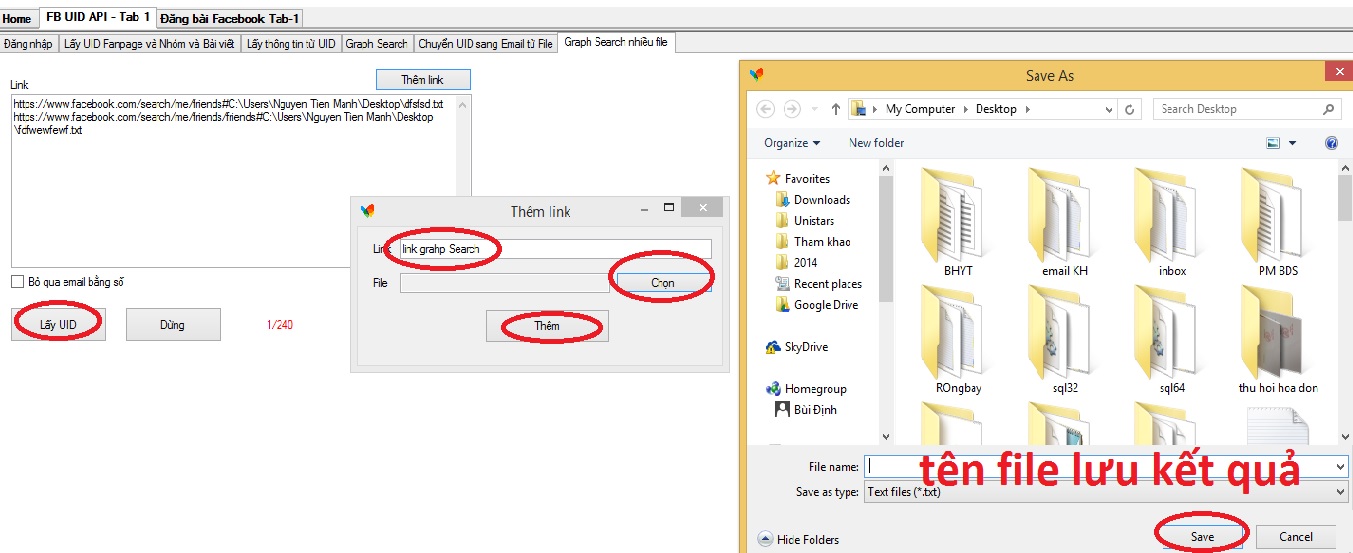Select SkyDrive in the navigation pane
Screen dimensions: 1353x553
point(806,346)
